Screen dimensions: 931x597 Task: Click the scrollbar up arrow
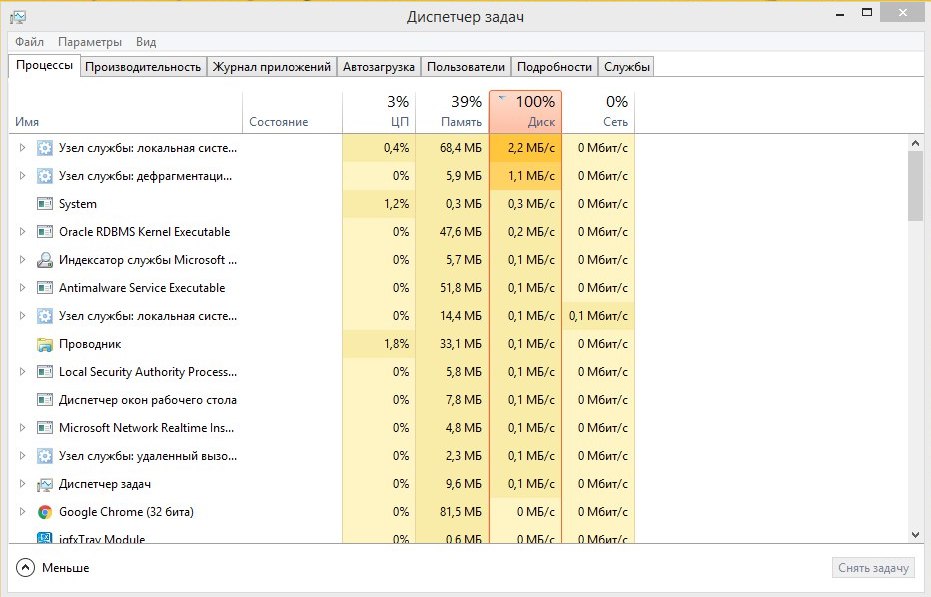pos(915,143)
